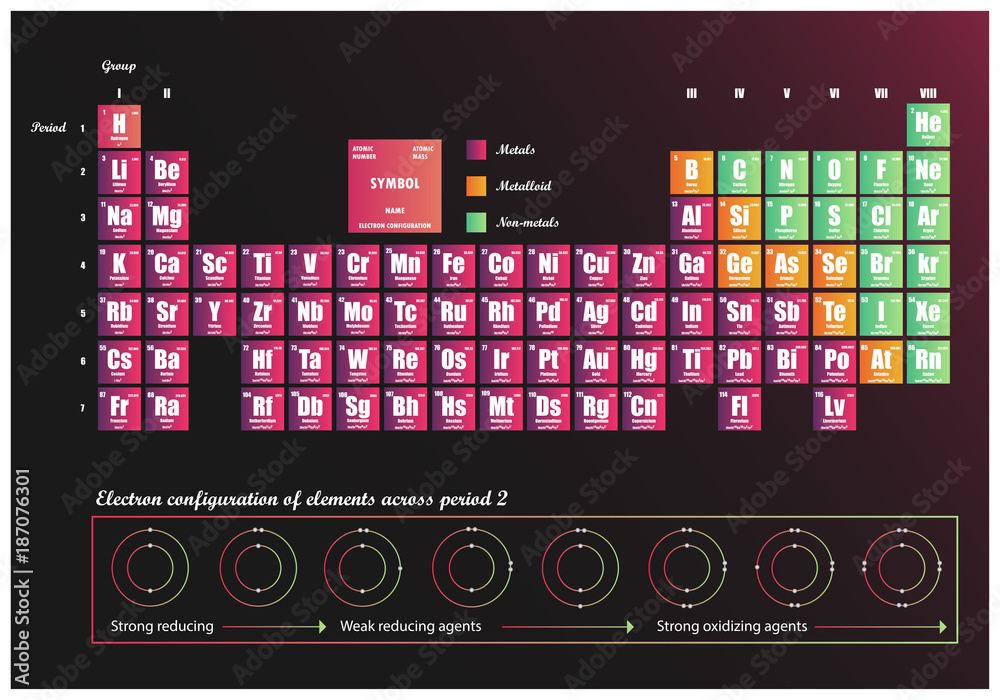Click the Tungsten (W) tile

click(x=358, y=362)
